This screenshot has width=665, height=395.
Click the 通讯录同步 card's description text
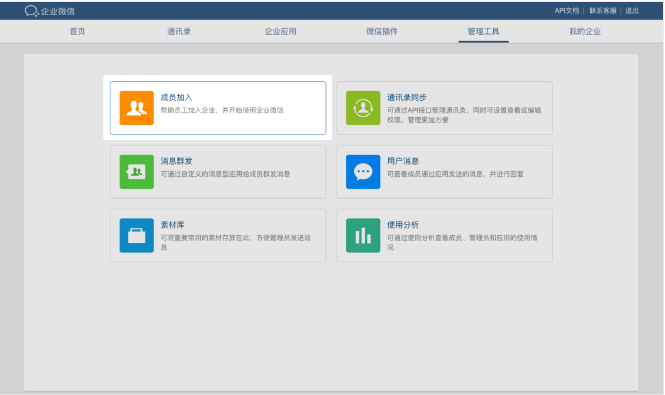[464, 115]
